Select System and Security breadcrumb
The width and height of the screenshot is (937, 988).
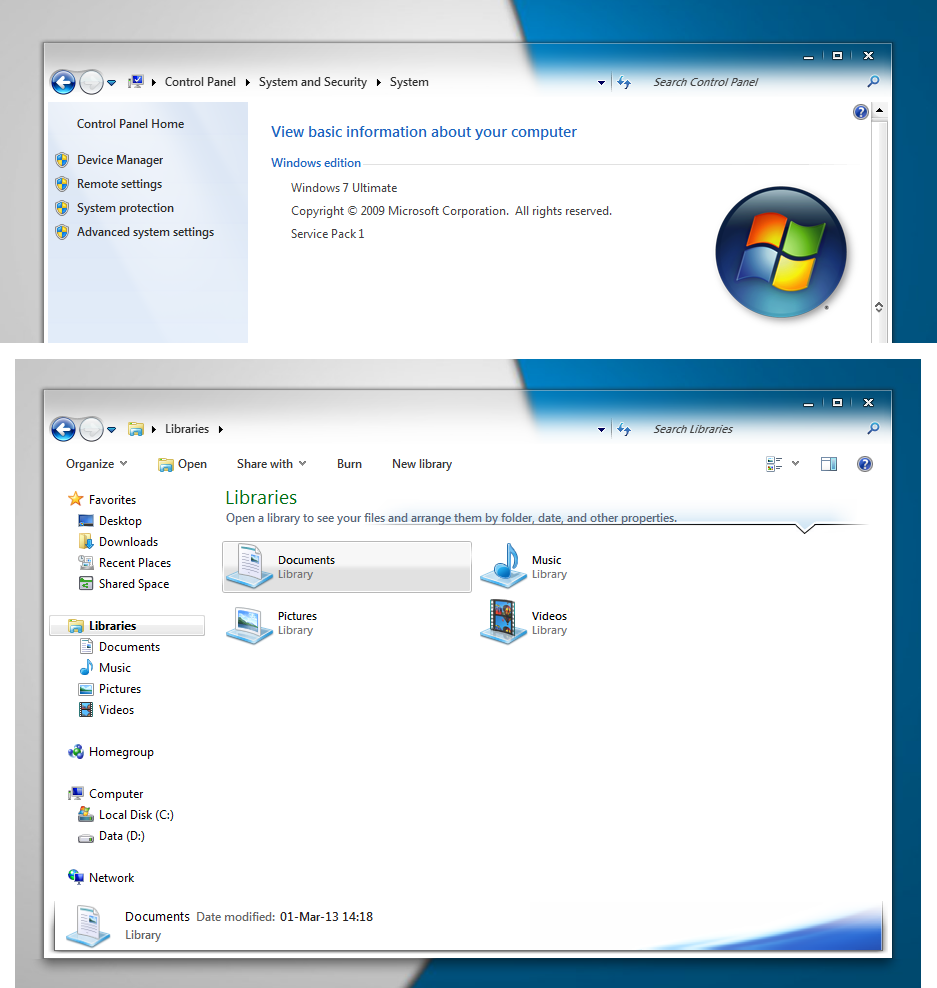pyautogui.click(x=313, y=82)
